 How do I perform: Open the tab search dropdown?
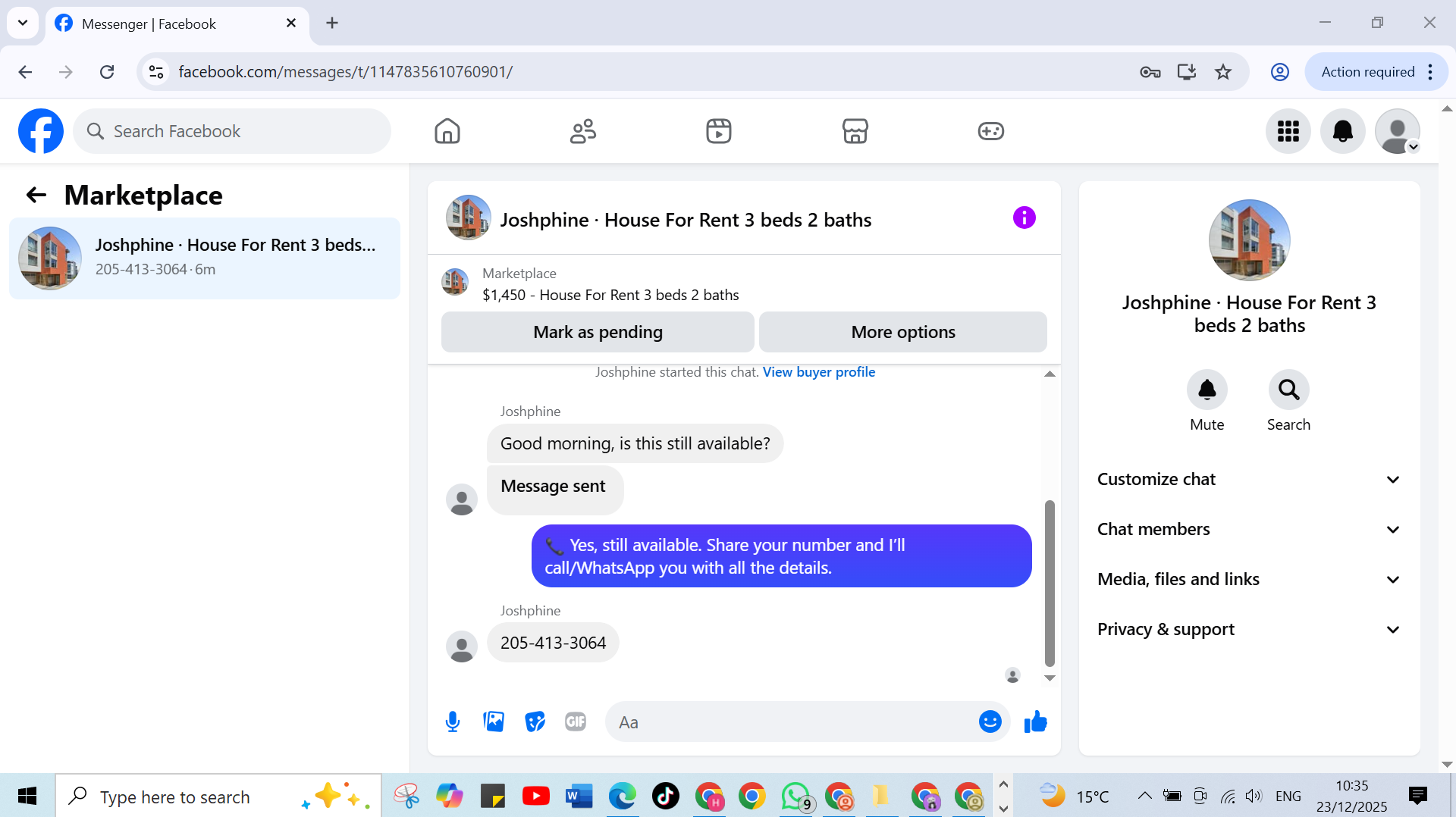(23, 23)
